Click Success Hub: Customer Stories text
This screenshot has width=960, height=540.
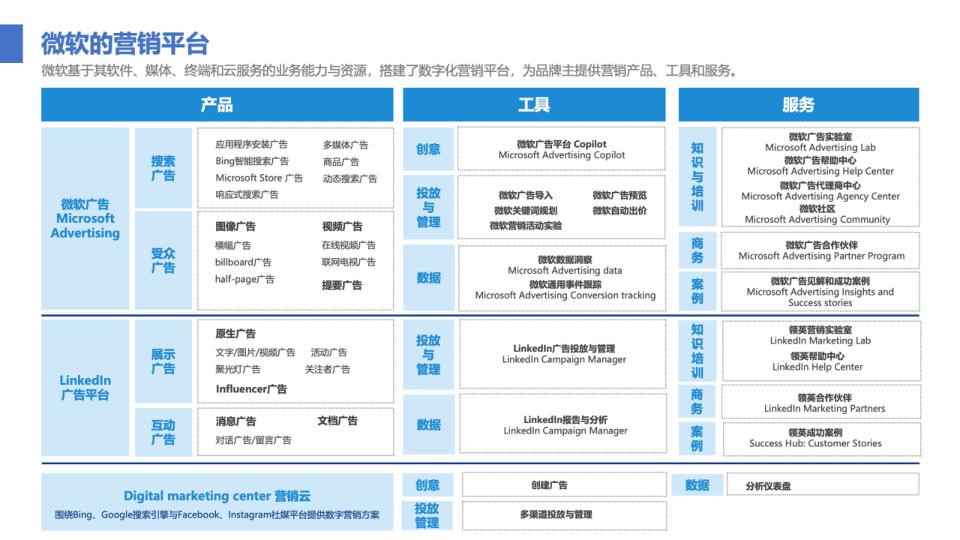point(815,443)
